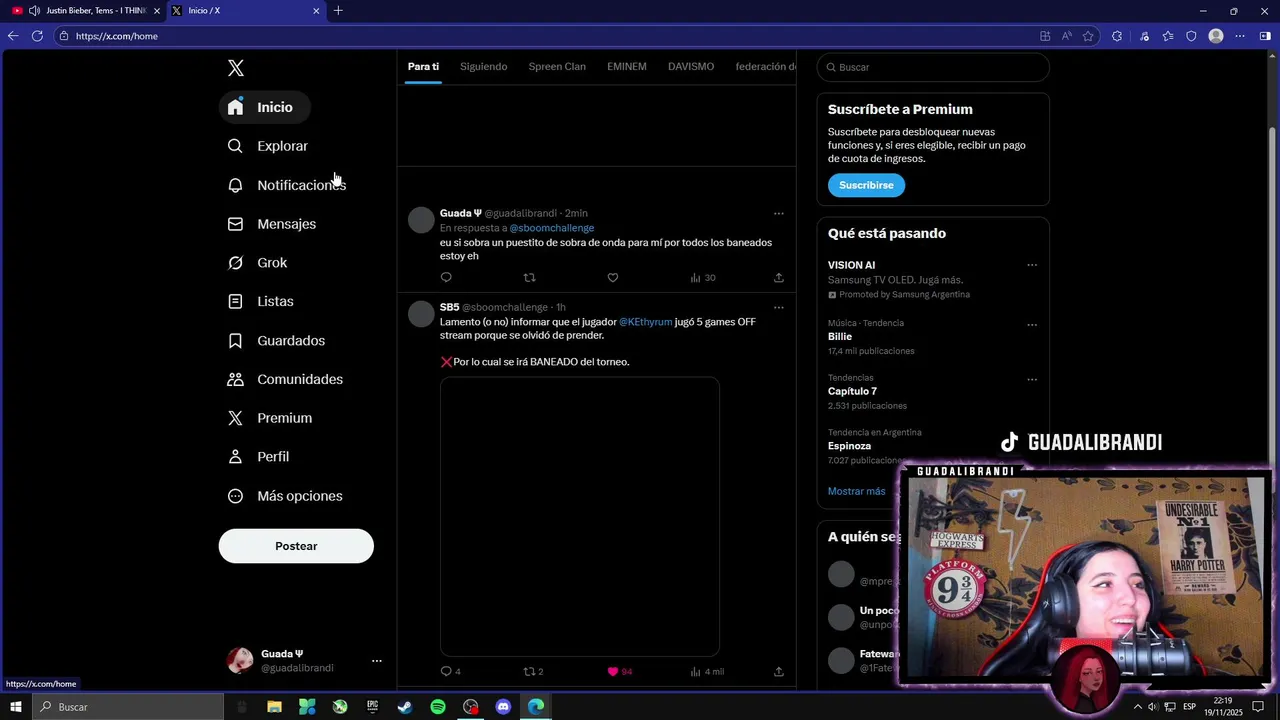Image resolution: width=1280 pixels, height=720 pixels.
Task: Open the Espinoza trending topic
Action: 850,446
